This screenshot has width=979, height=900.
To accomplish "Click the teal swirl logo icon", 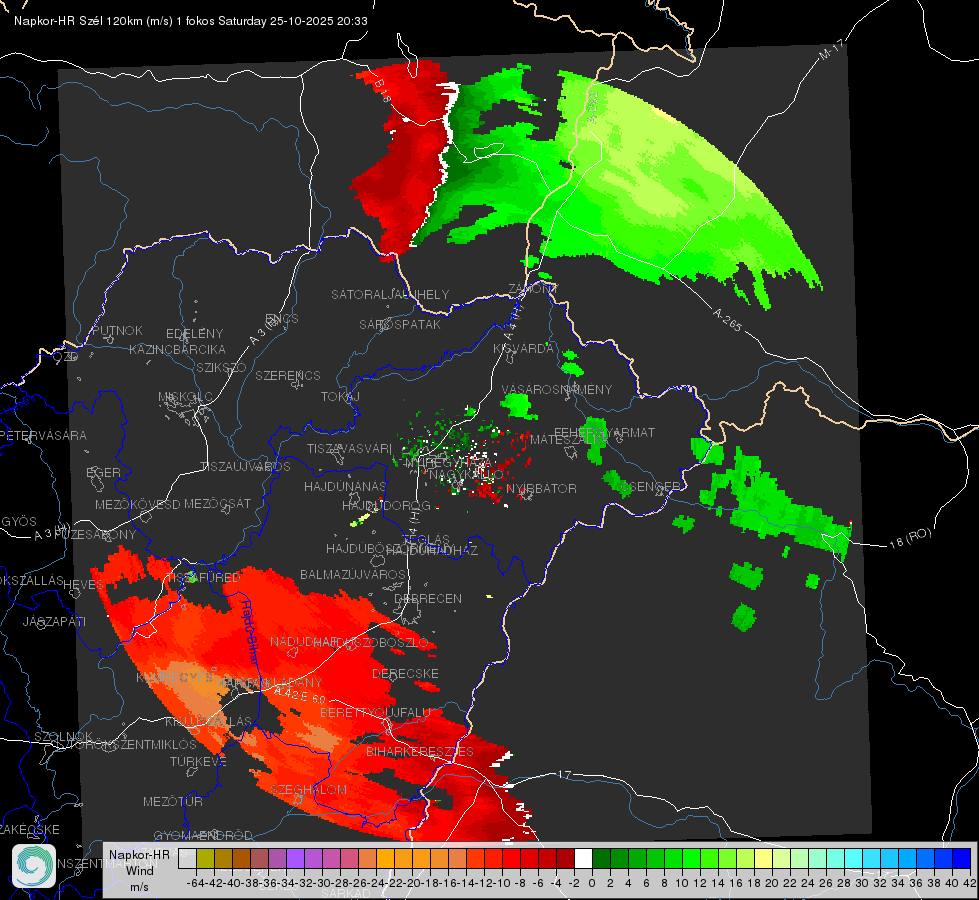I will pyautogui.click(x=34, y=866).
